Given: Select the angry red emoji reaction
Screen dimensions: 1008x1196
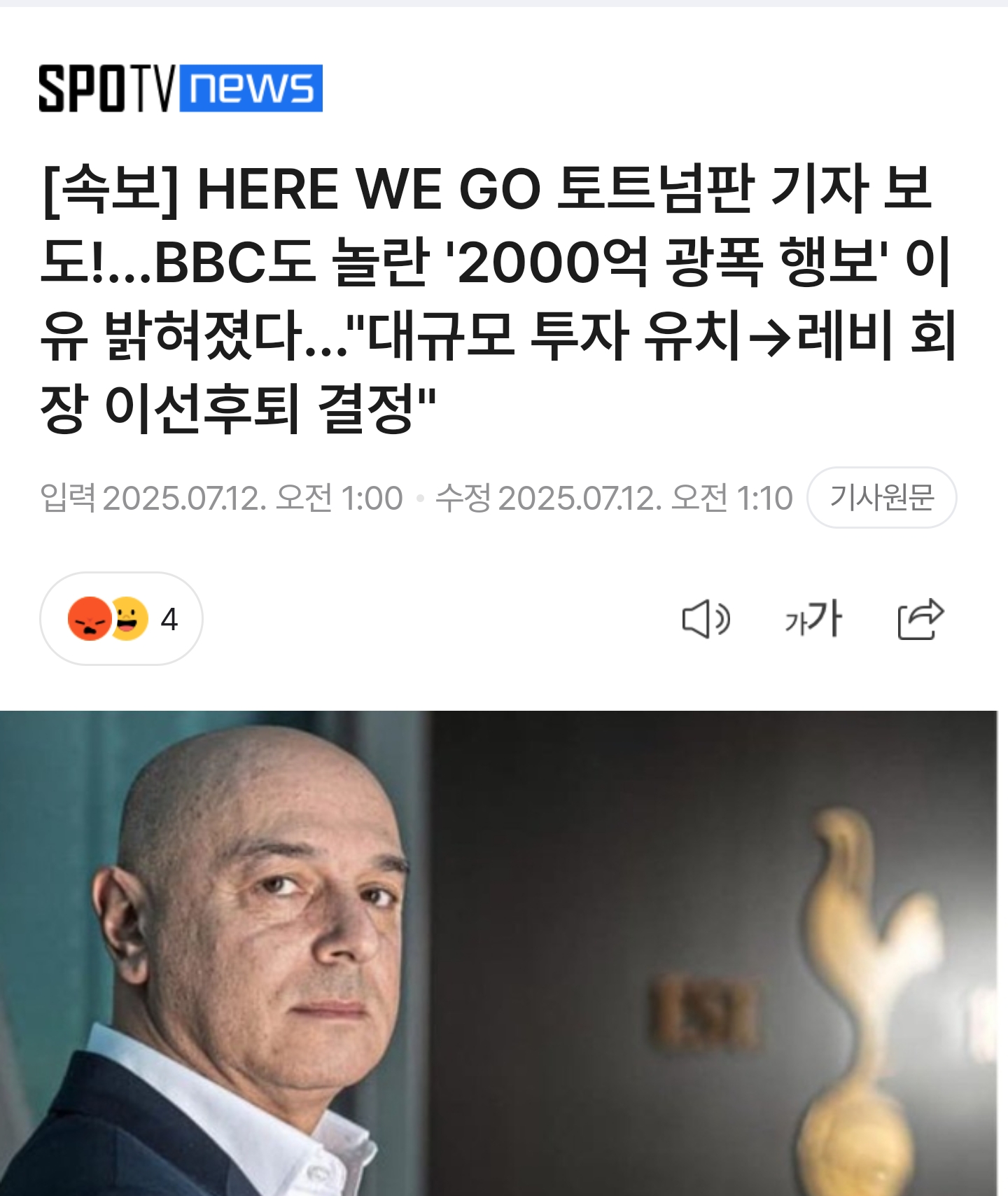Looking at the screenshot, I should [x=90, y=618].
